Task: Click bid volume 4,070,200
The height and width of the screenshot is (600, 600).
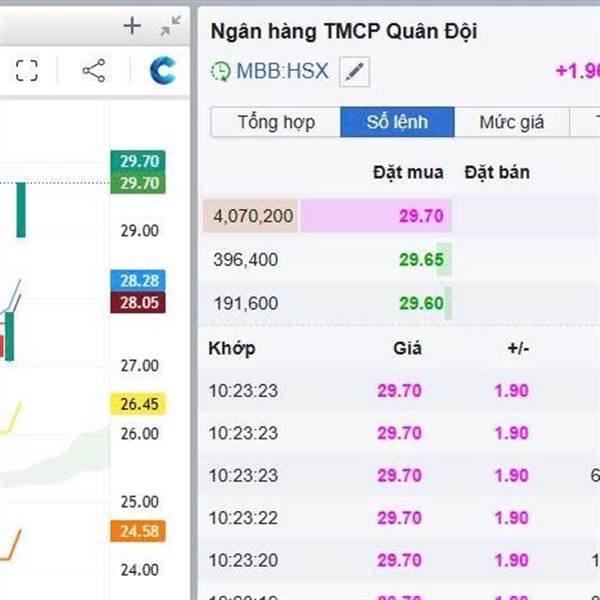Action: (x=253, y=216)
